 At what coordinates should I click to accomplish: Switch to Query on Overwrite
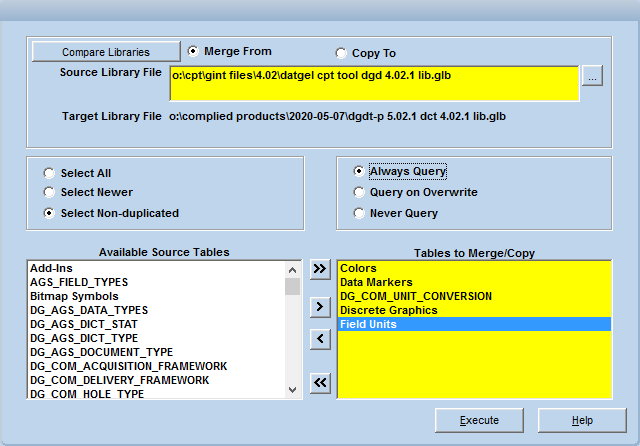pyautogui.click(x=359, y=192)
